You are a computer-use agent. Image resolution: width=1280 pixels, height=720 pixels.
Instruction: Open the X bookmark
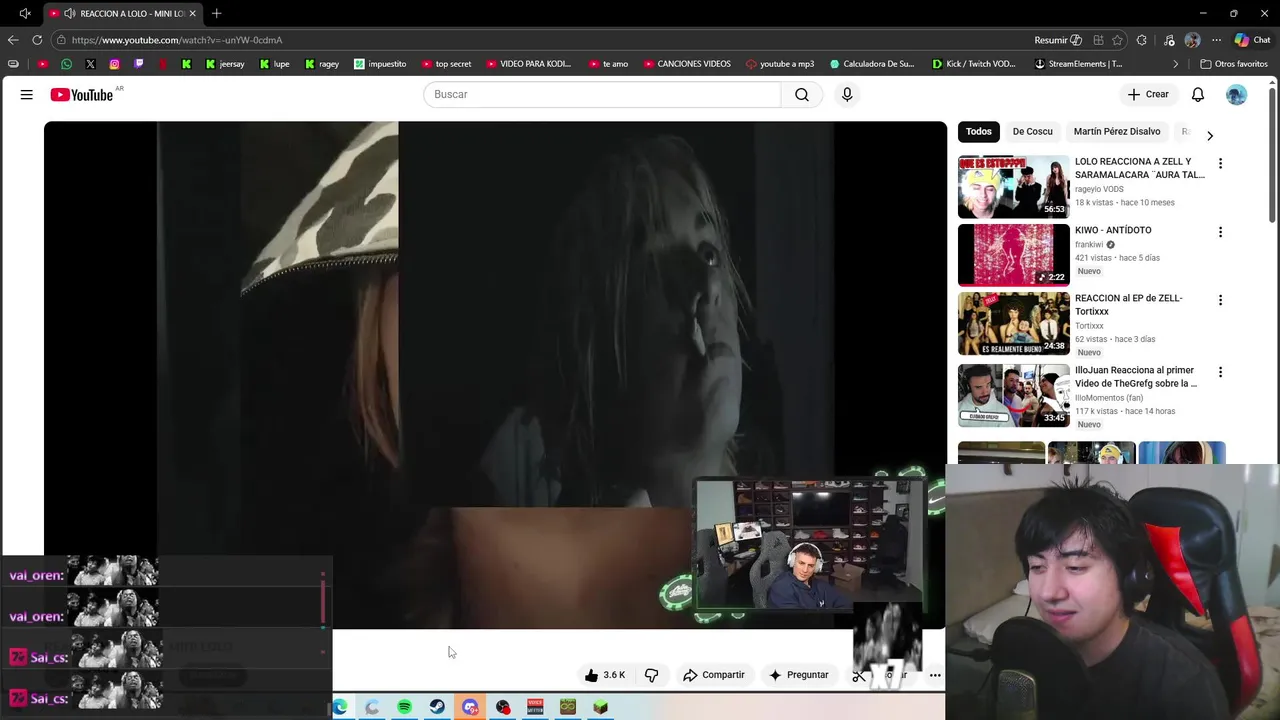point(90,64)
